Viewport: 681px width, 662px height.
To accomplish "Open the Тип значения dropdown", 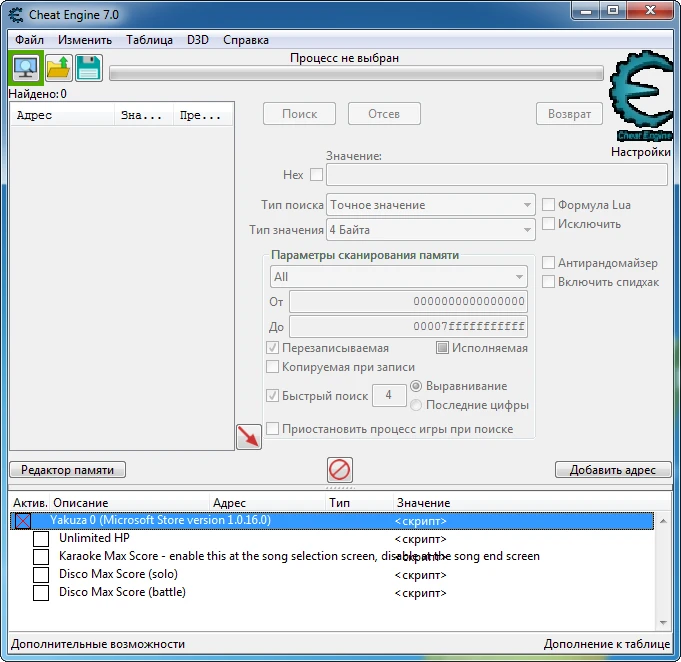I will pos(430,230).
